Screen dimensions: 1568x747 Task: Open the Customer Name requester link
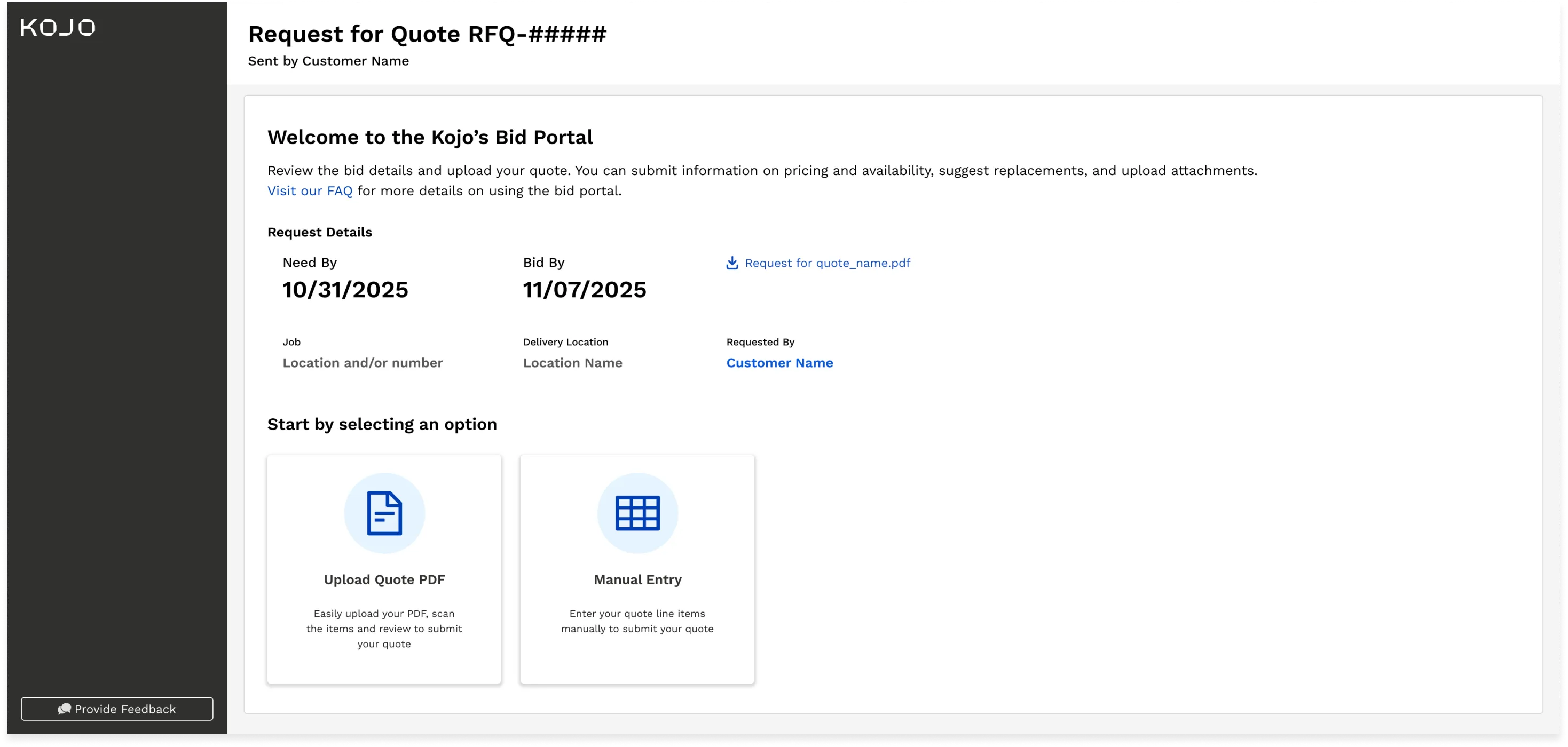coord(779,362)
